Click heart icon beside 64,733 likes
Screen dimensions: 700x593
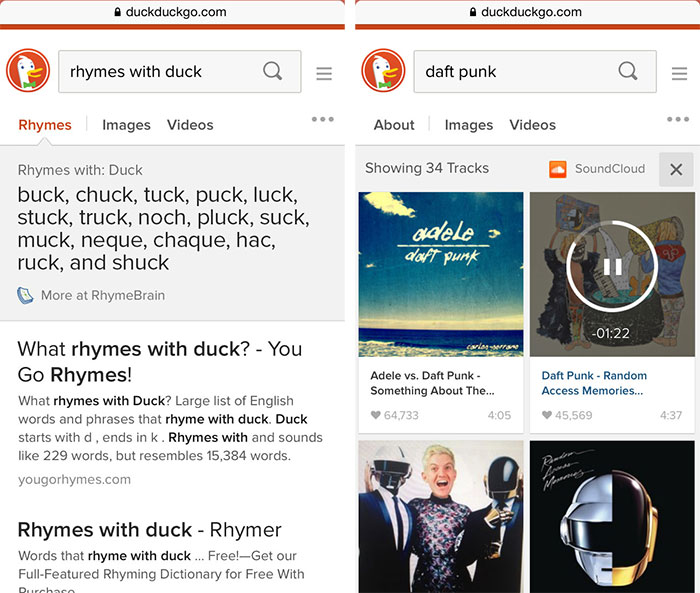pyautogui.click(x=376, y=415)
